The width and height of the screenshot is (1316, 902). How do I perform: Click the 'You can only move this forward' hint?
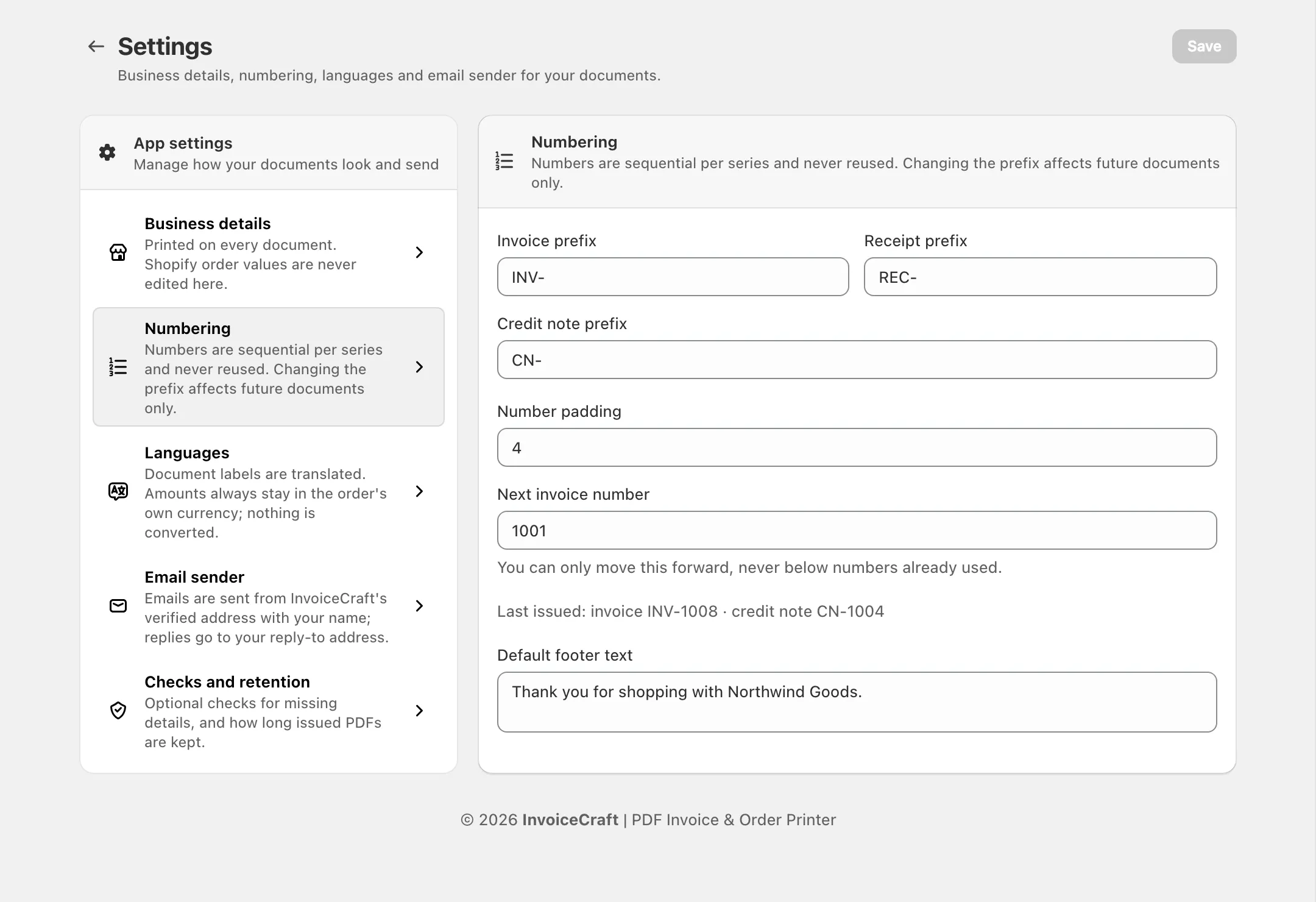point(749,567)
